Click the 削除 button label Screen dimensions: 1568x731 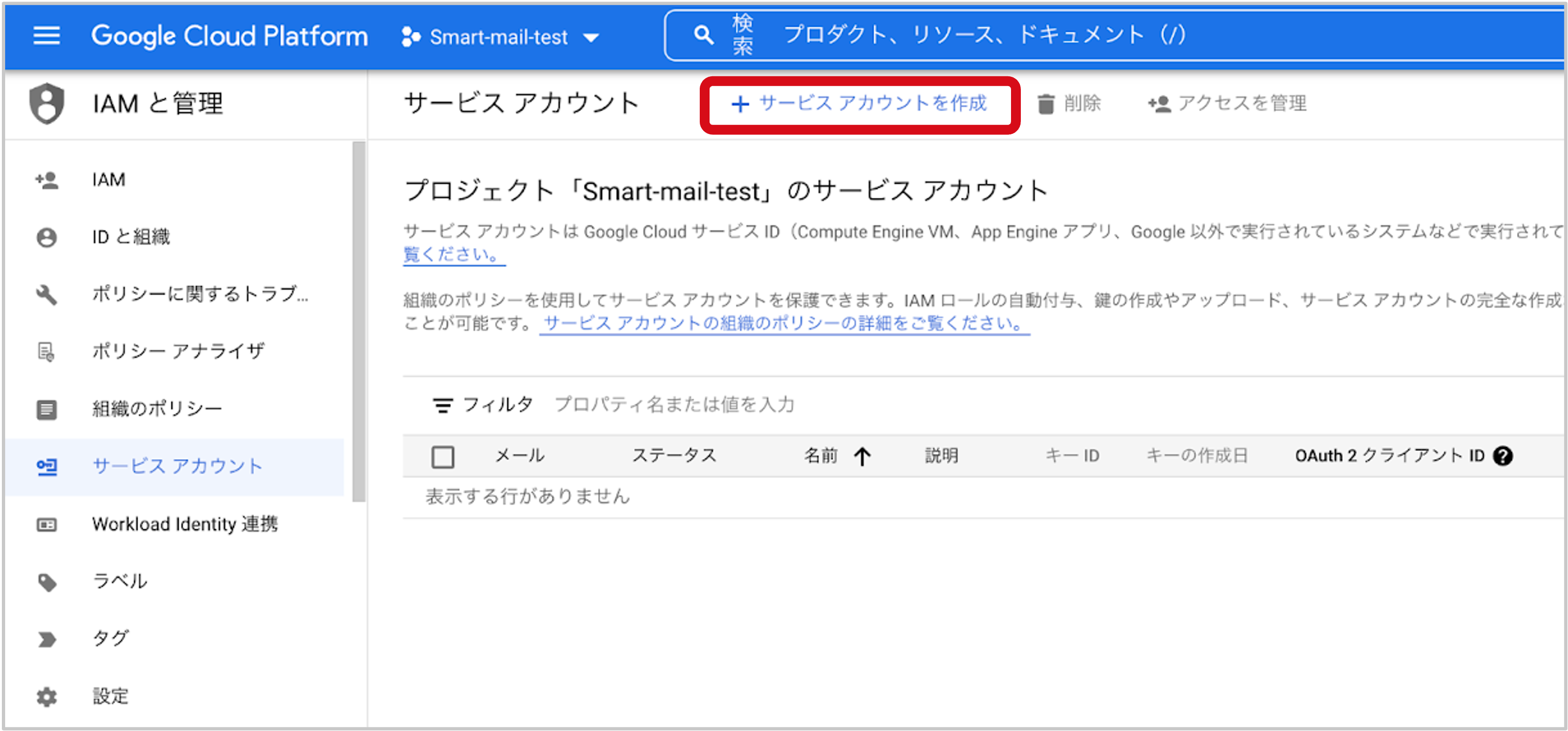point(1082,103)
